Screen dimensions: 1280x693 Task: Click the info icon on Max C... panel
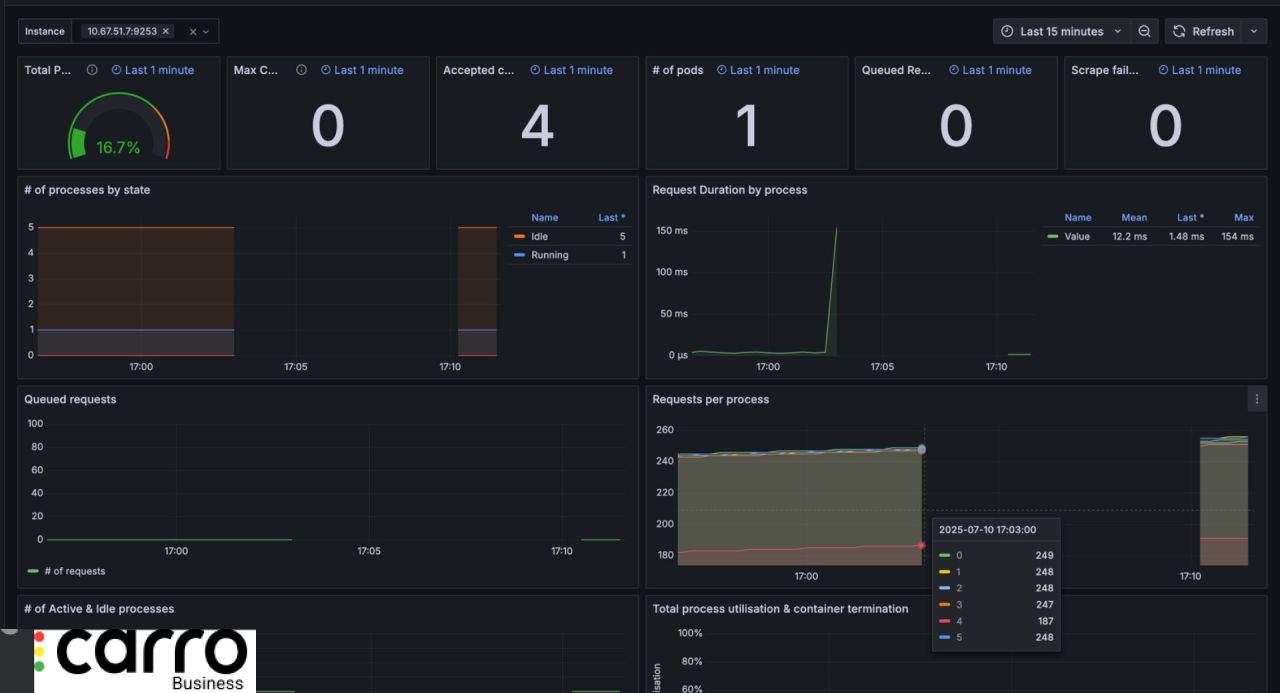click(301, 70)
